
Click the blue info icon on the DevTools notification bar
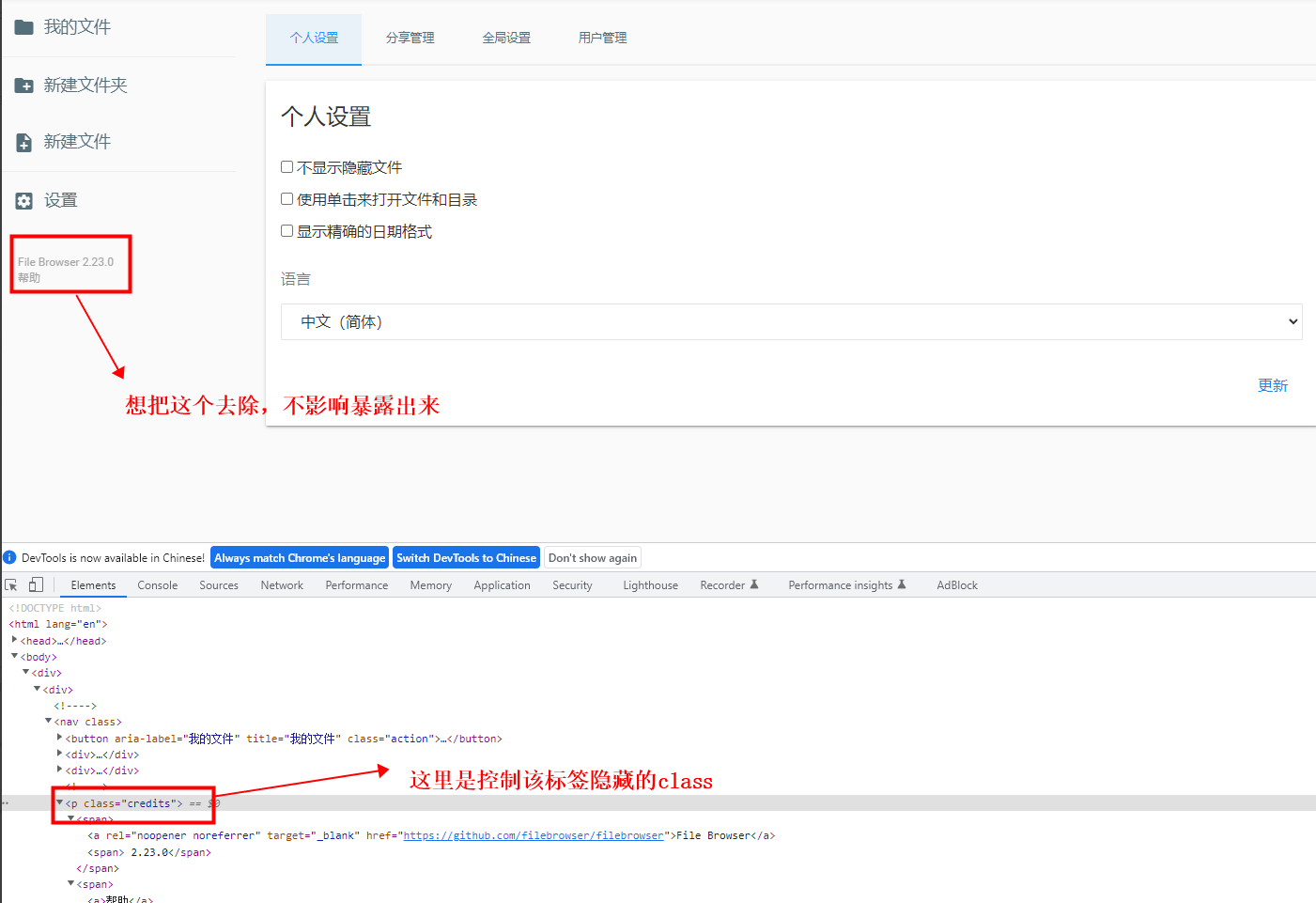pos(8,556)
